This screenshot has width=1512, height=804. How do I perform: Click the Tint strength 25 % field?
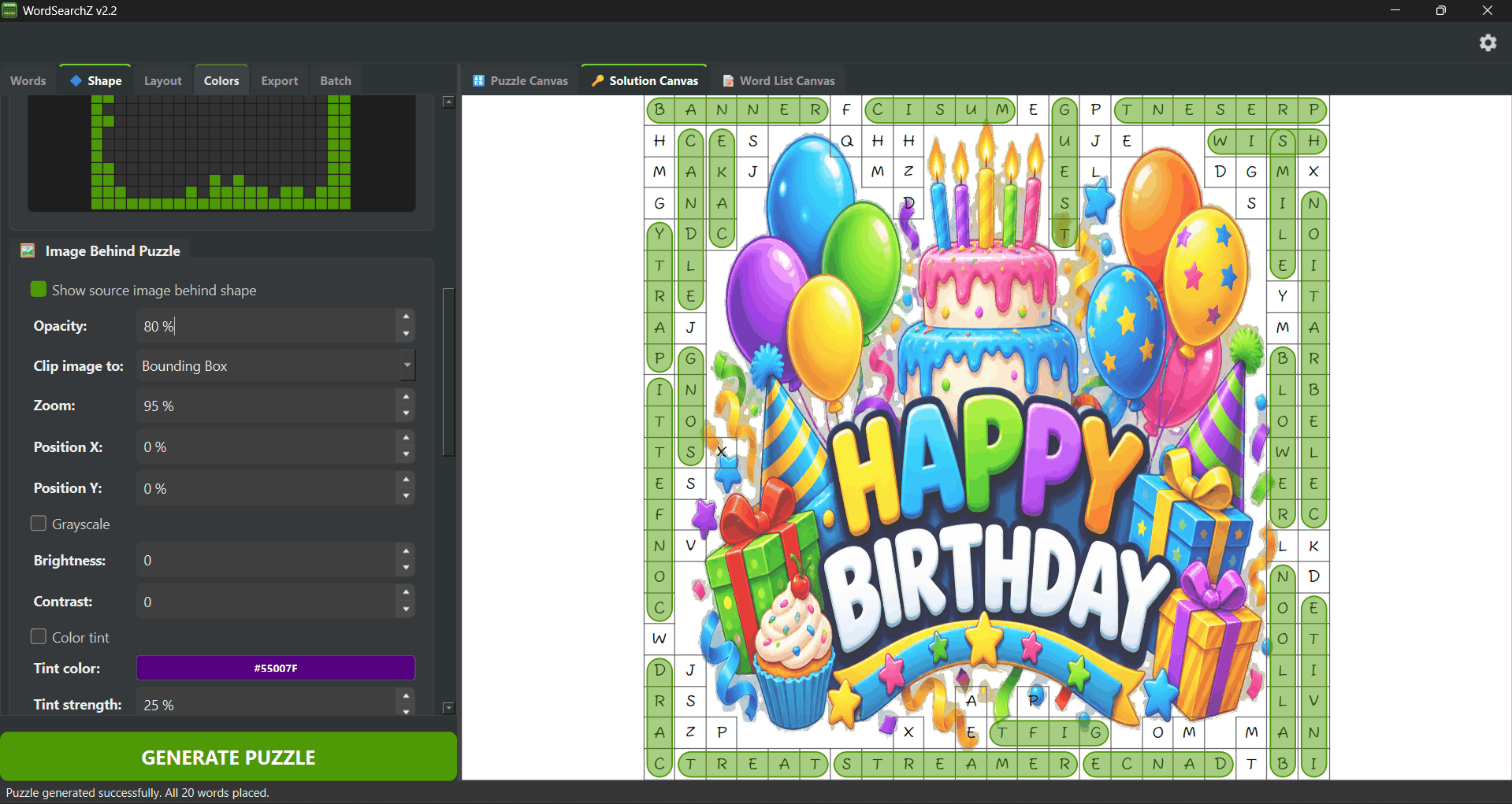[x=266, y=704]
